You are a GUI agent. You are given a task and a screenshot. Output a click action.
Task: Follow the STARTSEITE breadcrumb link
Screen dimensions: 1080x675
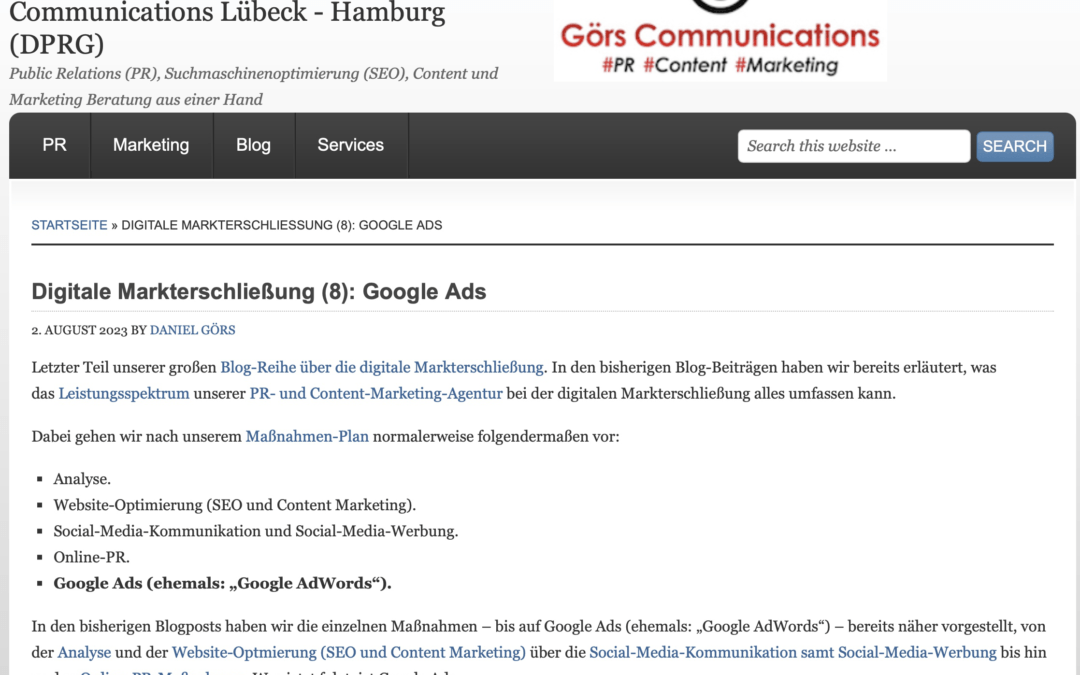click(70, 225)
